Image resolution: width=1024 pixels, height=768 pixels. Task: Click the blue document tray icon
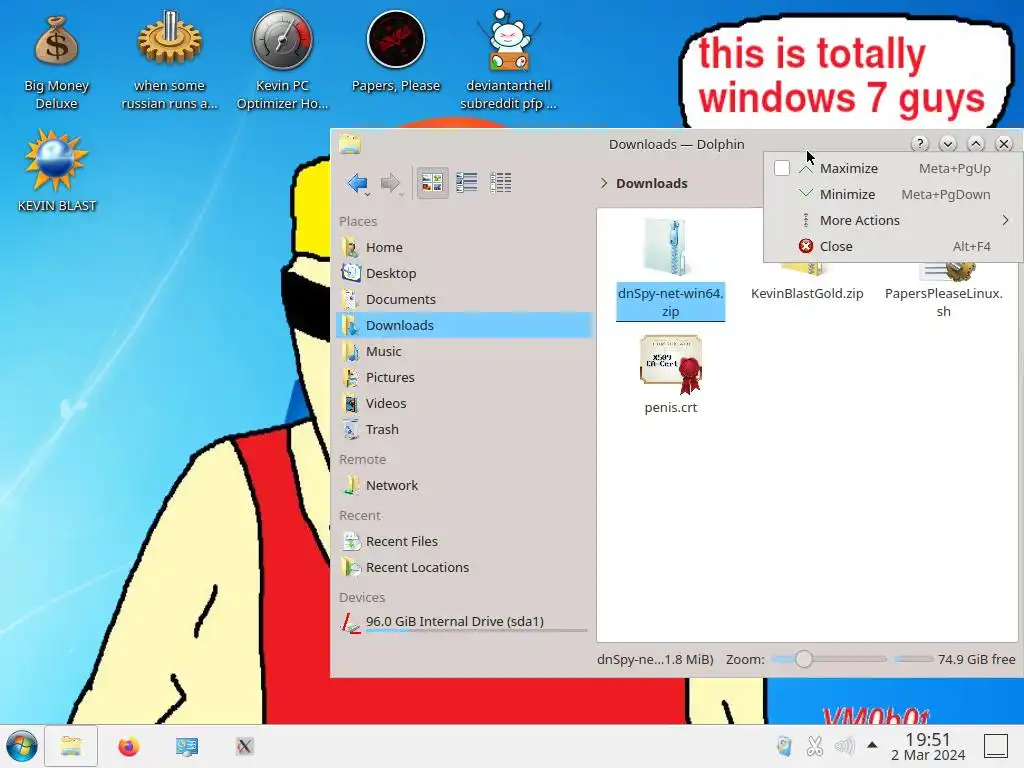784,746
